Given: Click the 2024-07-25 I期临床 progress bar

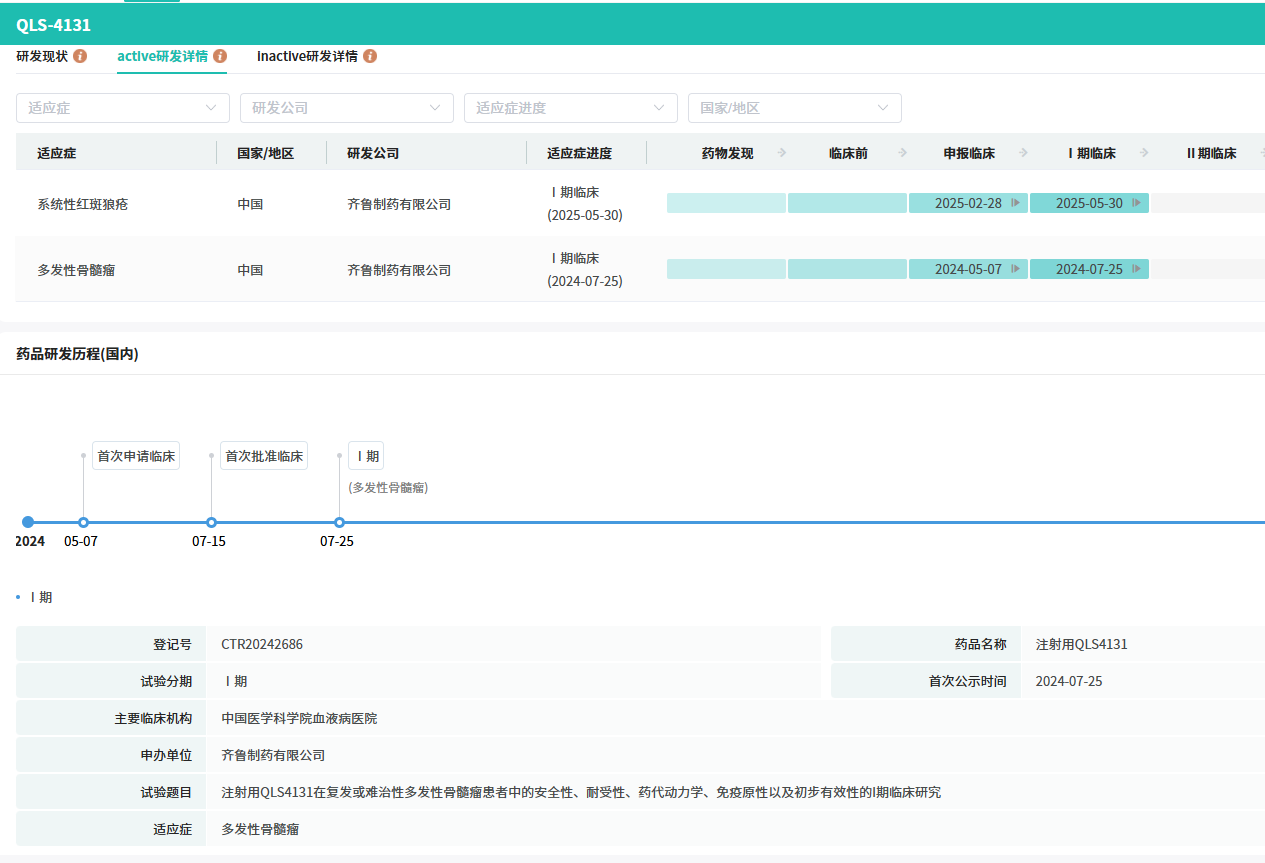Looking at the screenshot, I should coord(1089,269).
